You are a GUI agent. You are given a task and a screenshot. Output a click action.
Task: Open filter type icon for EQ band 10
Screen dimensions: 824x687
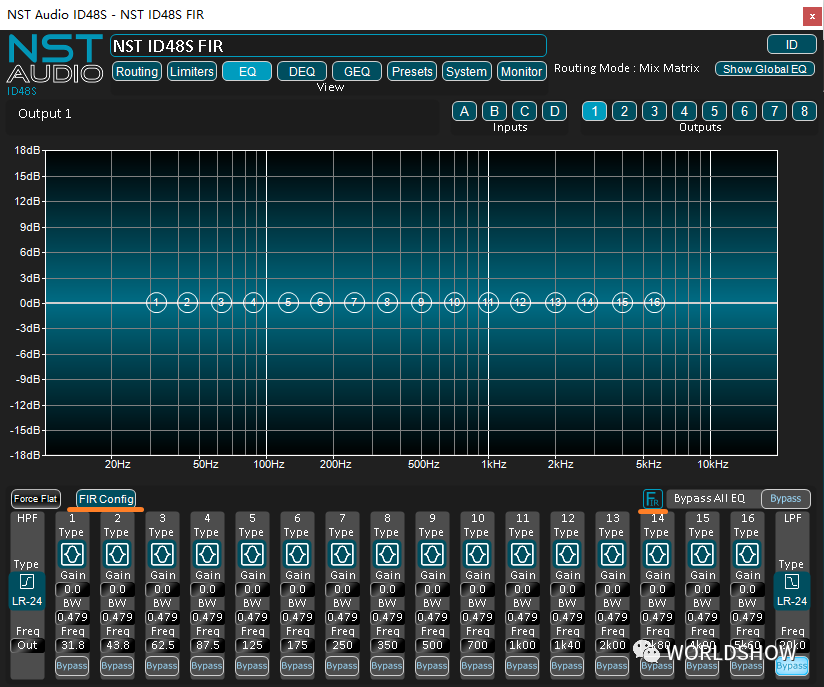coord(477,555)
